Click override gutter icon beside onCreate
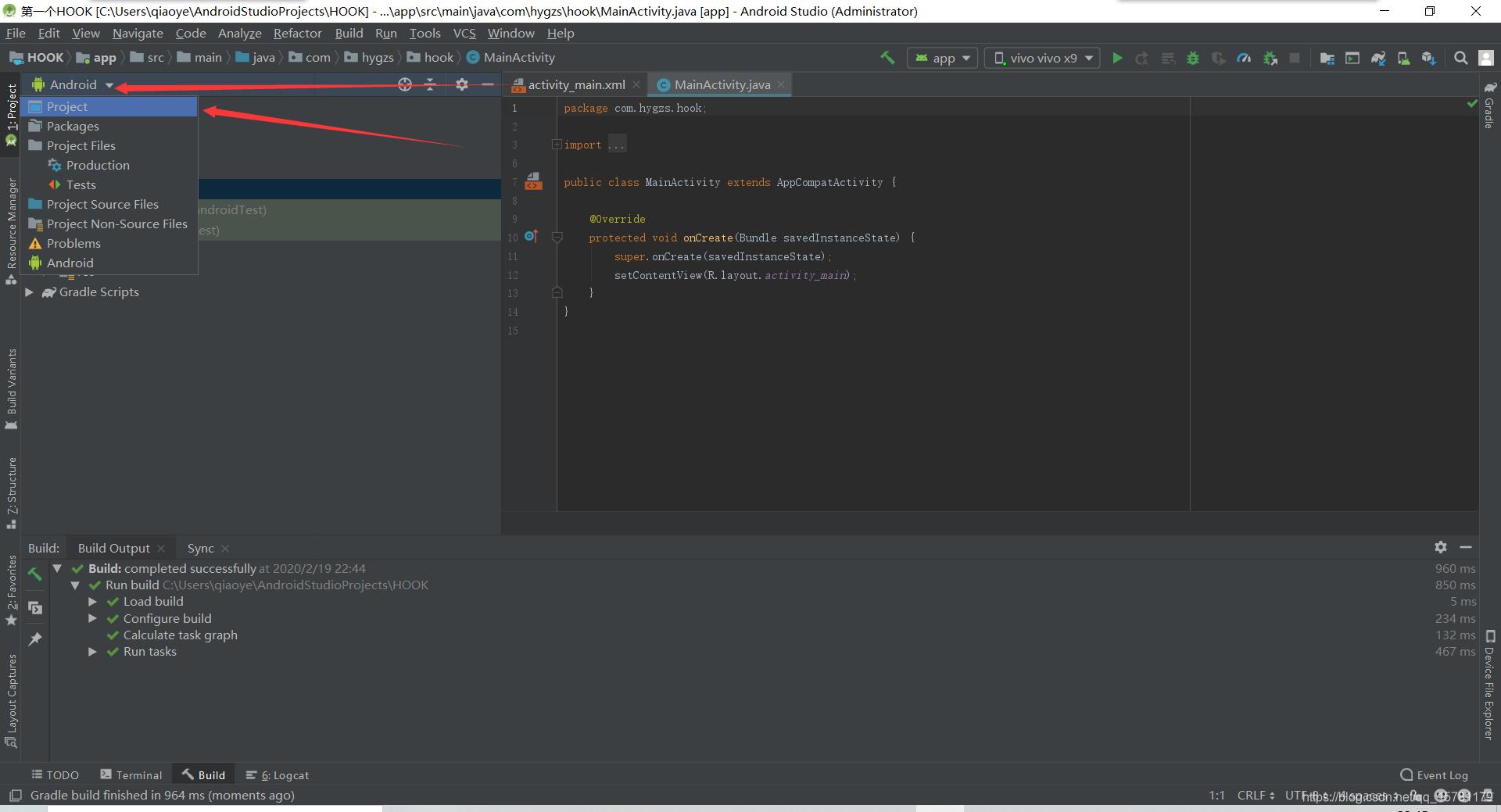The image size is (1501, 812). click(532, 236)
